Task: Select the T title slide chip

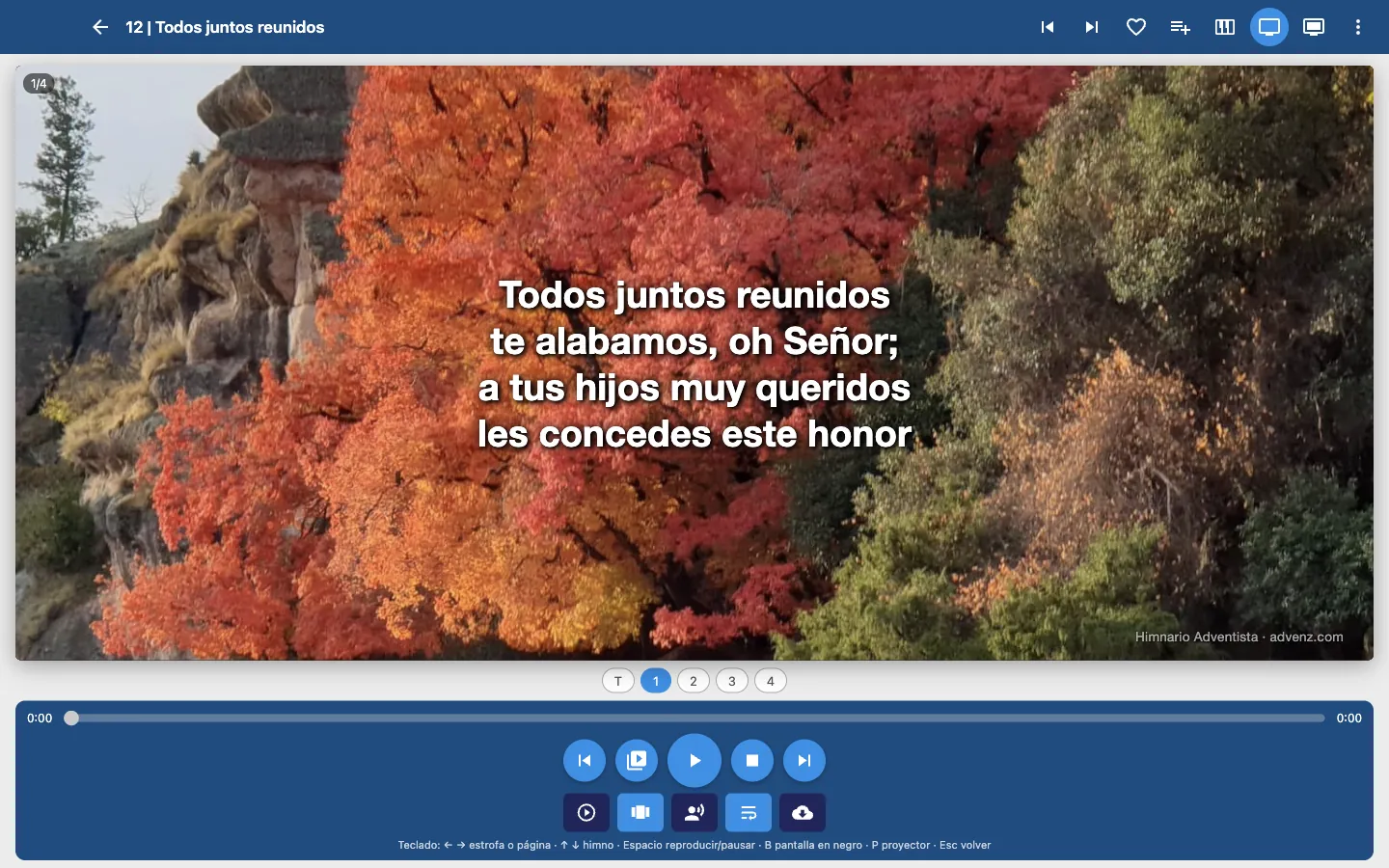Action: [618, 681]
